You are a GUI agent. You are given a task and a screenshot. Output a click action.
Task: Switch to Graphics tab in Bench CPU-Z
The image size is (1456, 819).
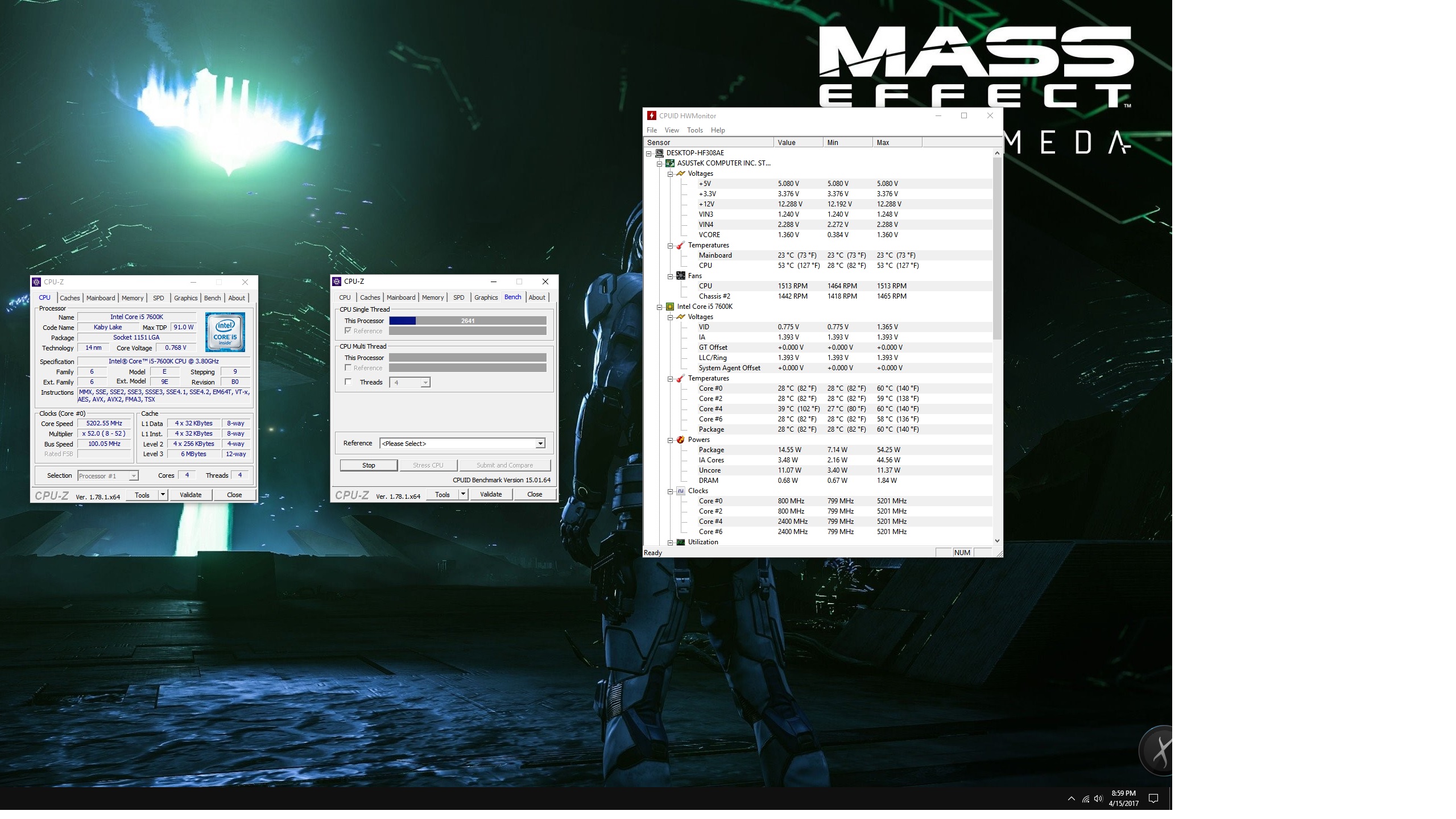click(486, 297)
